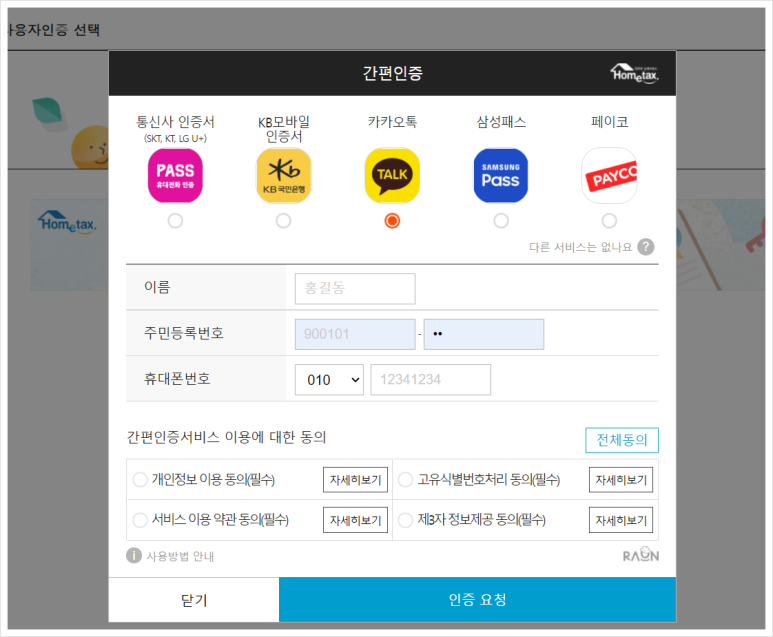This screenshot has height=637, width=773.
Task: Open the 010 phone prefix dropdown
Action: pyautogui.click(x=329, y=380)
